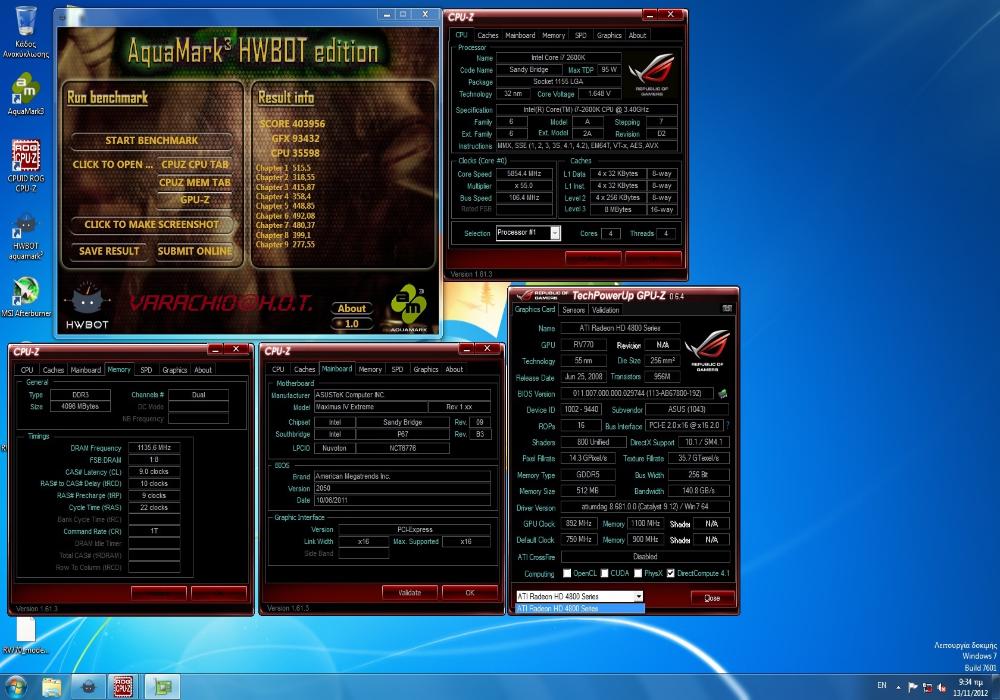This screenshot has height=700, width=1000.
Task: Open the CPUID ROG CPU-Z desktop shortcut
Action: tap(26, 166)
